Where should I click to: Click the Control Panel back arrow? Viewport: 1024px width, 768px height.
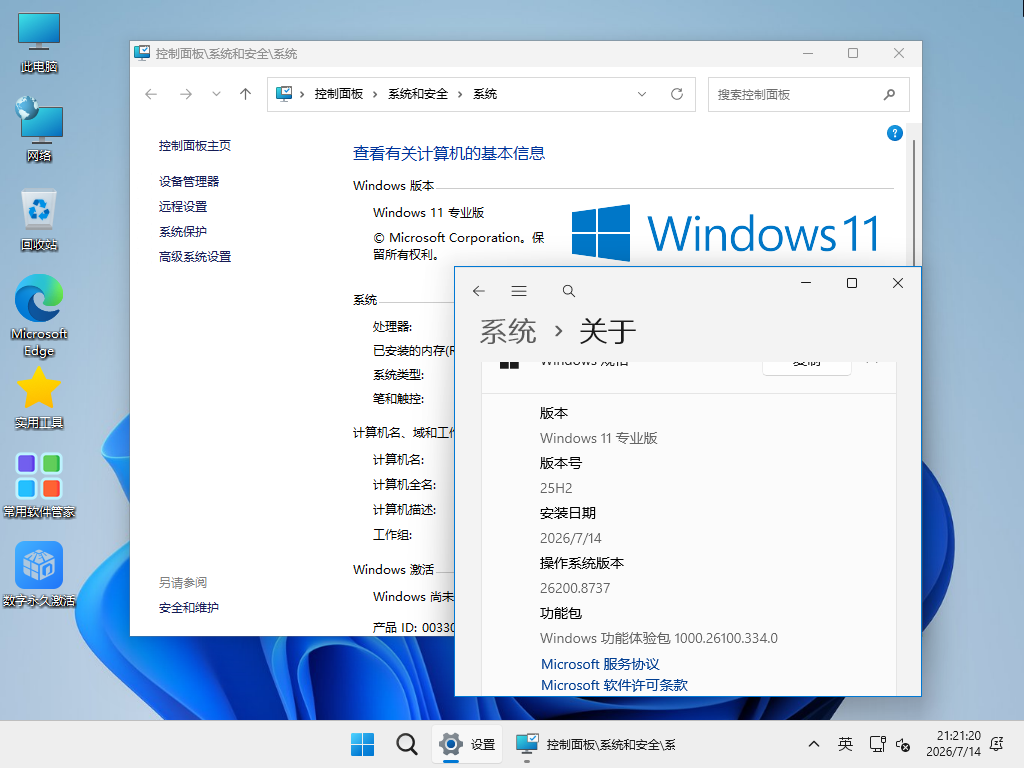(151, 94)
